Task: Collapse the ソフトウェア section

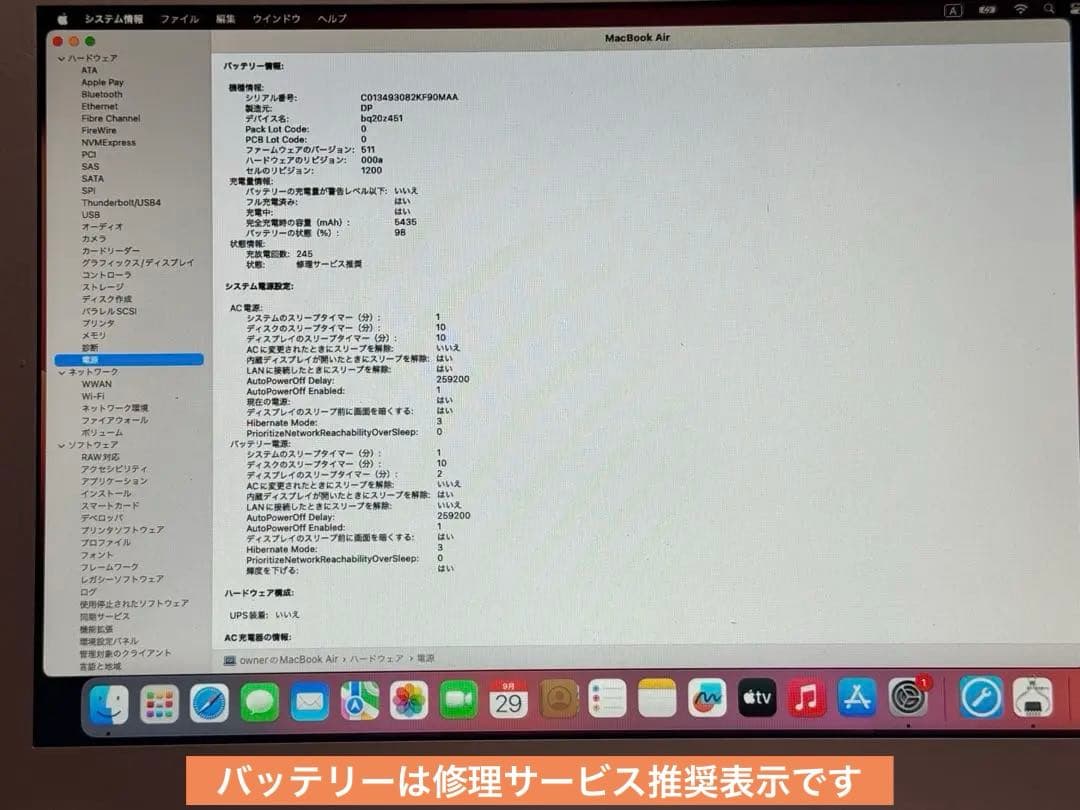Action: pos(61,445)
